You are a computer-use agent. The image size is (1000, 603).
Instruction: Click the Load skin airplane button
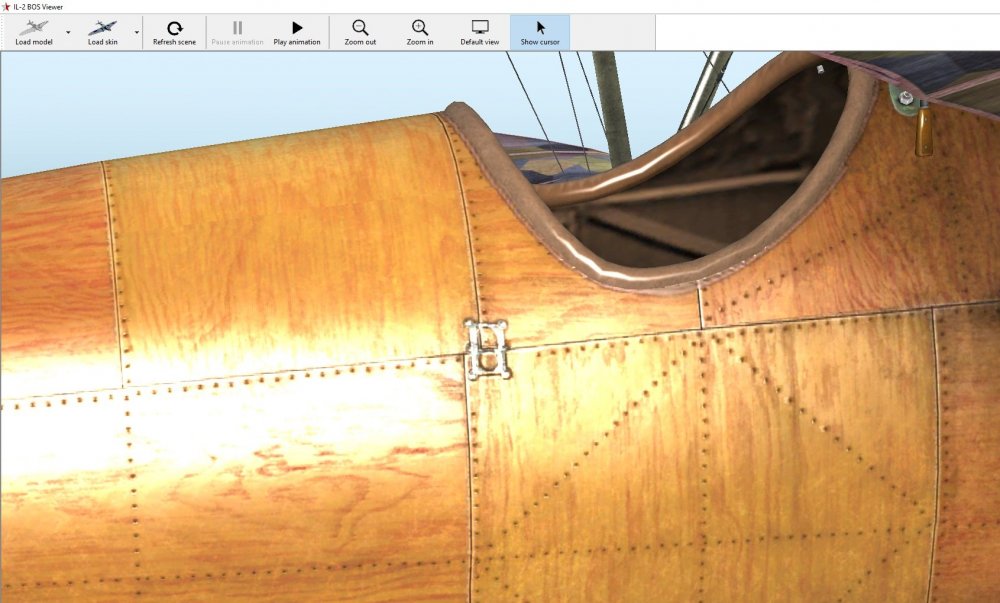[x=102, y=32]
